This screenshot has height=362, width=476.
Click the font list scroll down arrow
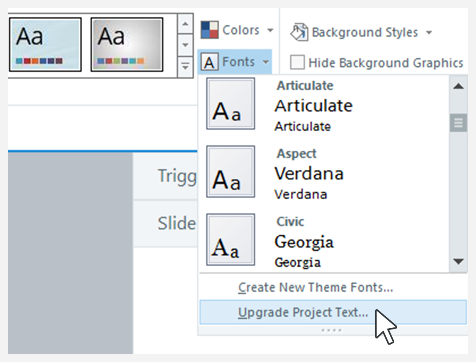point(458,261)
